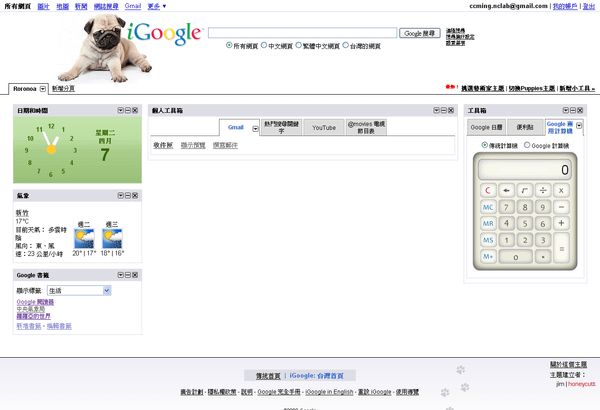Screen dimensions: 600x410
Task: Open the 新竹 city weather link
Action: [x=22, y=213]
